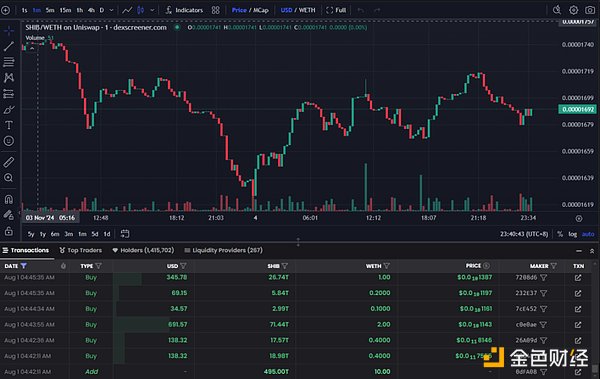Open transaction link for maker 7288d6
600x379 pixels.
[x=578, y=278]
